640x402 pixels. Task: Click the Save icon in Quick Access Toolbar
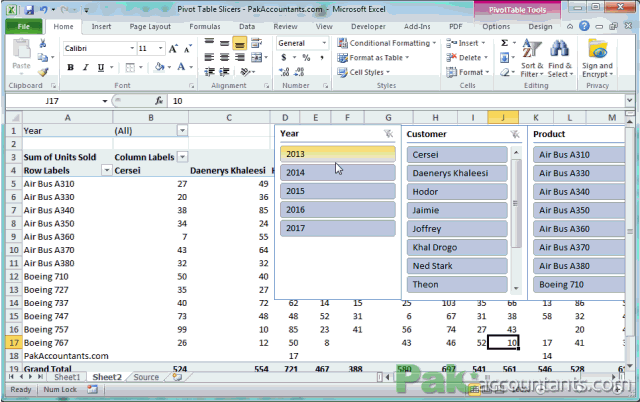click(x=29, y=9)
